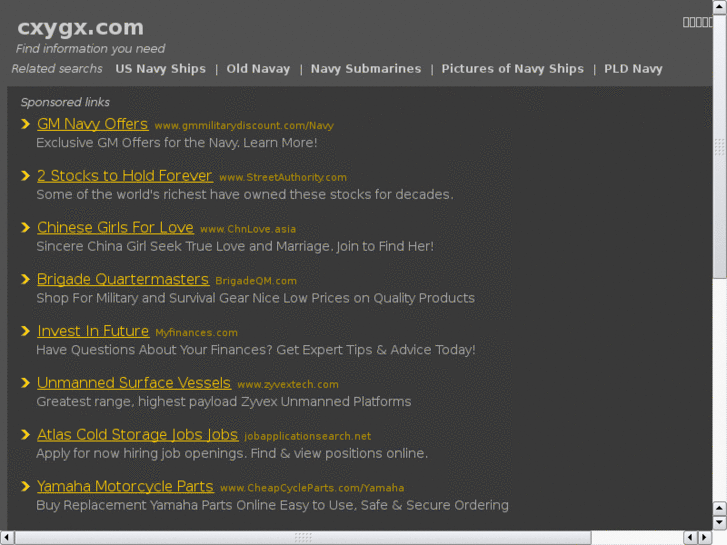This screenshot has height=545, width=727.
Task: Follow the Unmanned Surface Vessels link
Action: click(134, 383)
